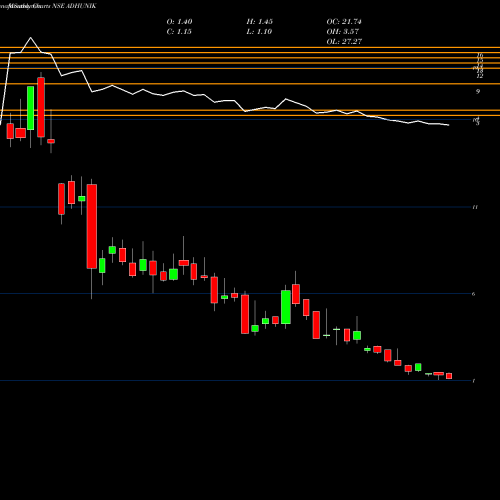Select the open value O: 1.40
500x500 pixels.
click(x=179, y=22)
